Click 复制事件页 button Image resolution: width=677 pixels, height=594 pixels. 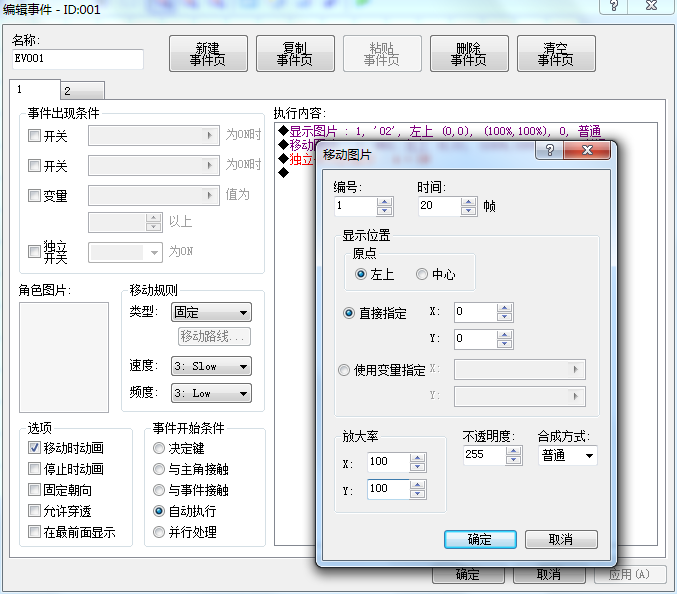tap(295, 54)
